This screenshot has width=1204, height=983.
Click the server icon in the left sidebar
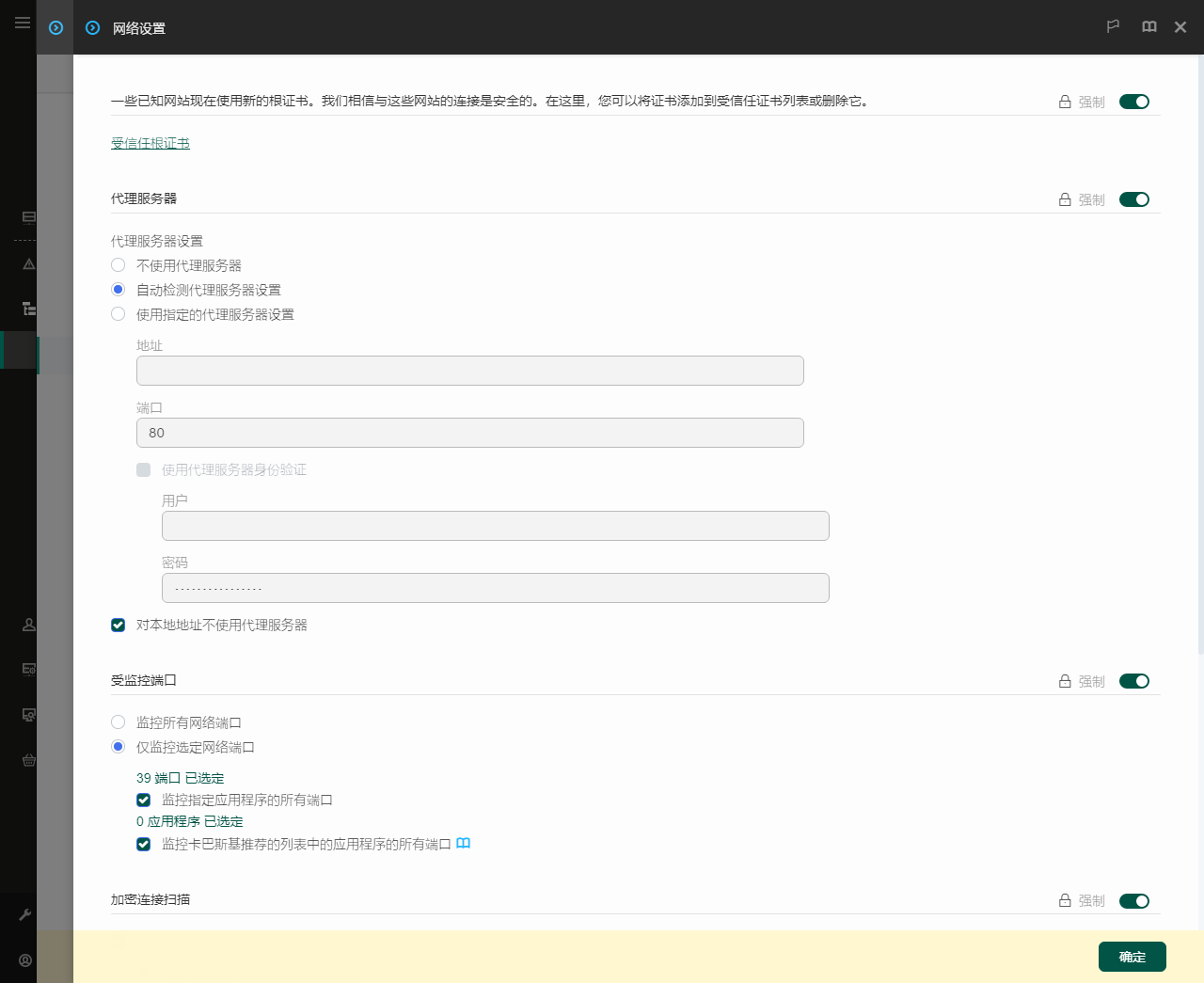29,217
